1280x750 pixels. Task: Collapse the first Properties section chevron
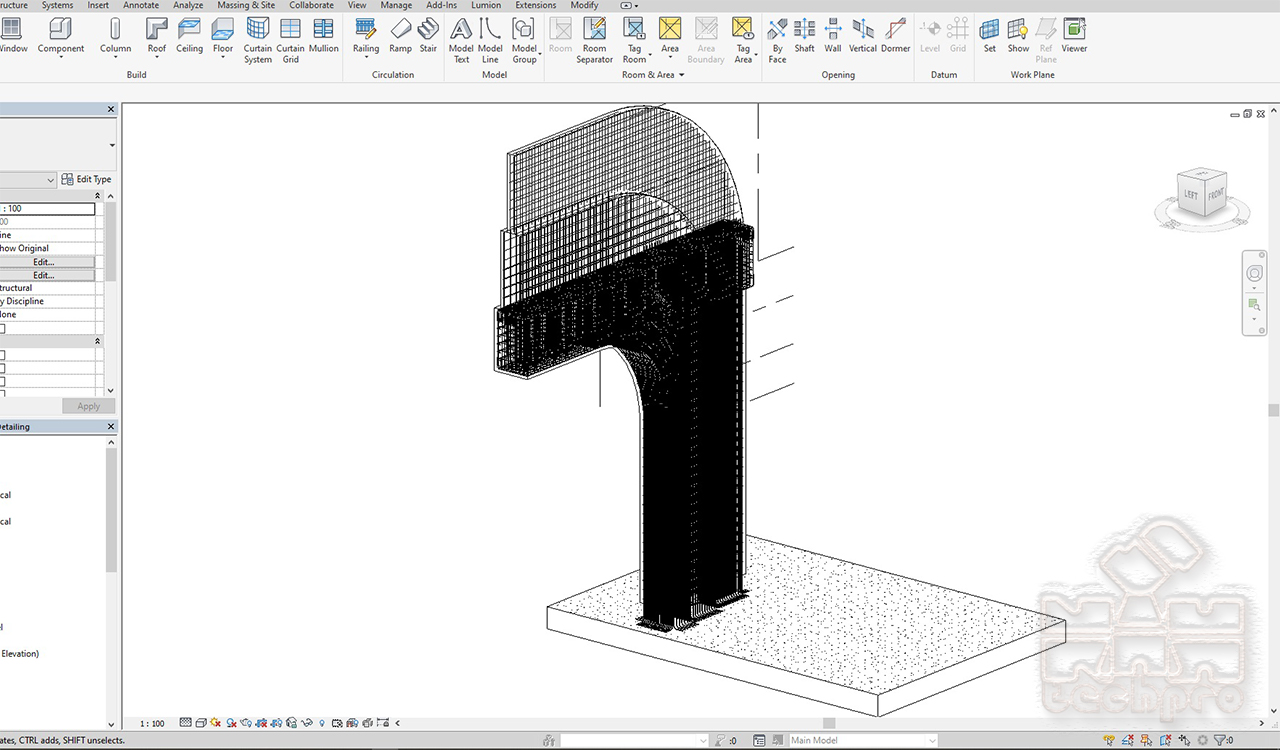coord(98,196)
